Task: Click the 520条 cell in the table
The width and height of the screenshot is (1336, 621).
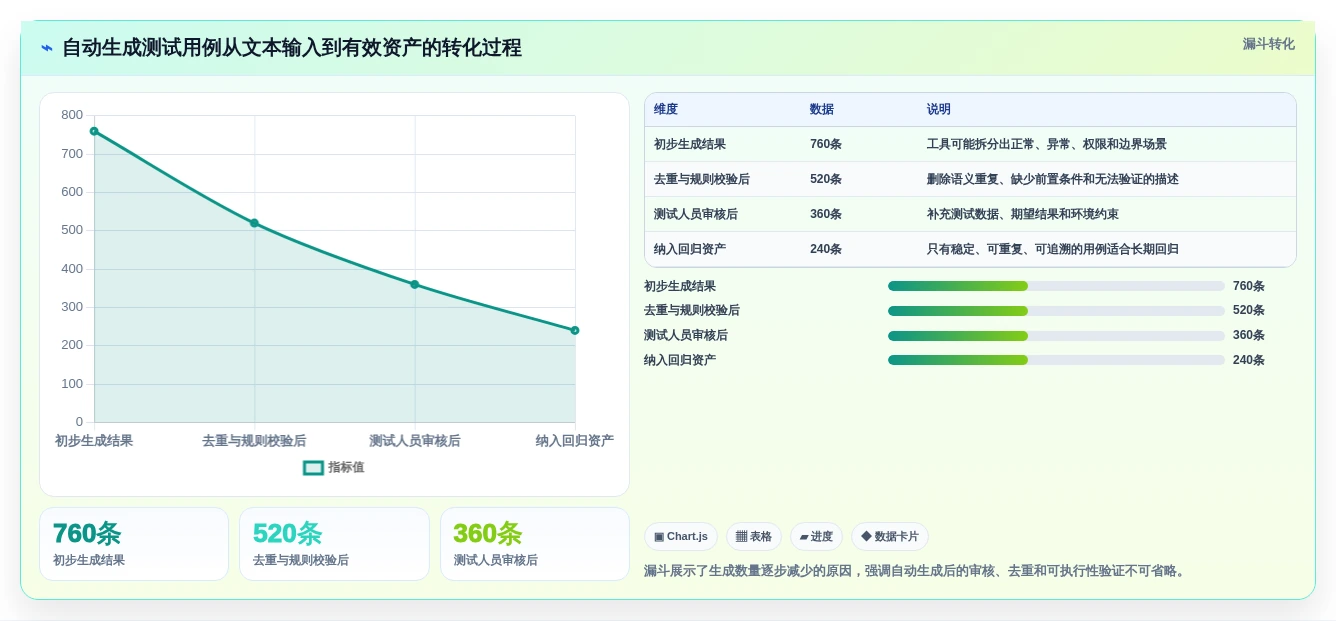Action: point(826,179)
